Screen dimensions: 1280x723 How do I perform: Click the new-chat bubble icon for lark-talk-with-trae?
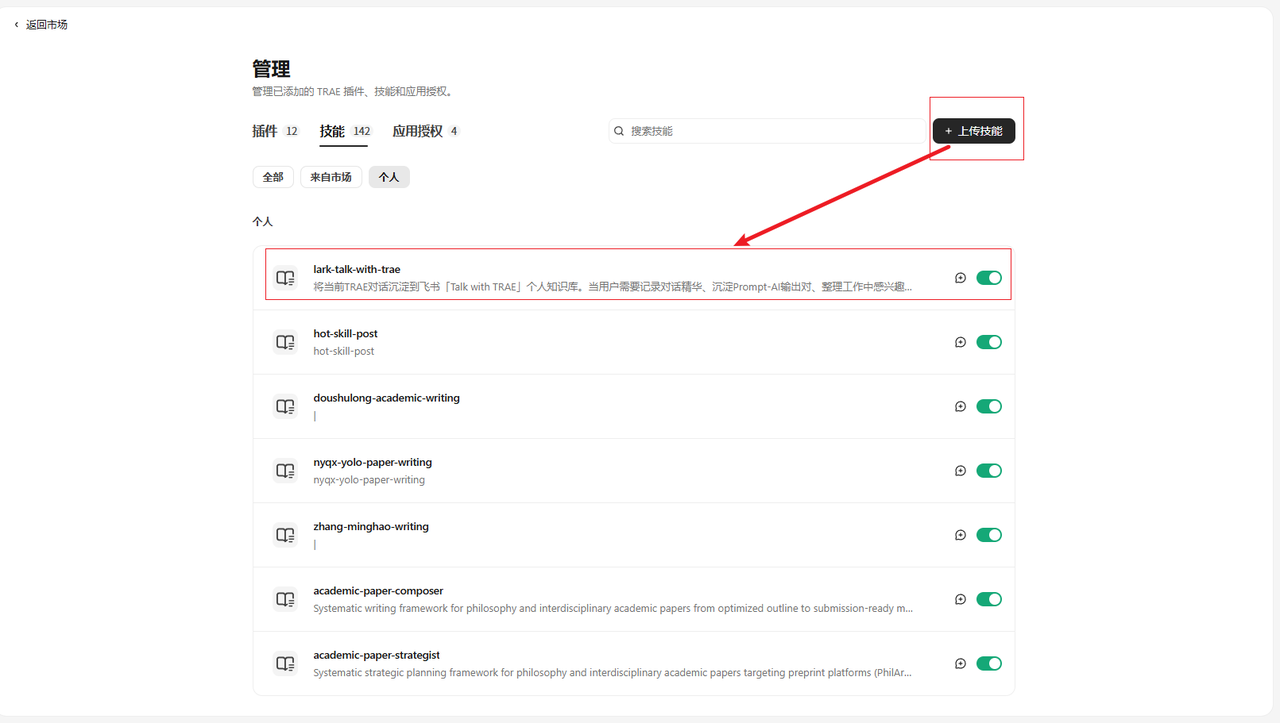pyautogui.click(x=960, y=278)
